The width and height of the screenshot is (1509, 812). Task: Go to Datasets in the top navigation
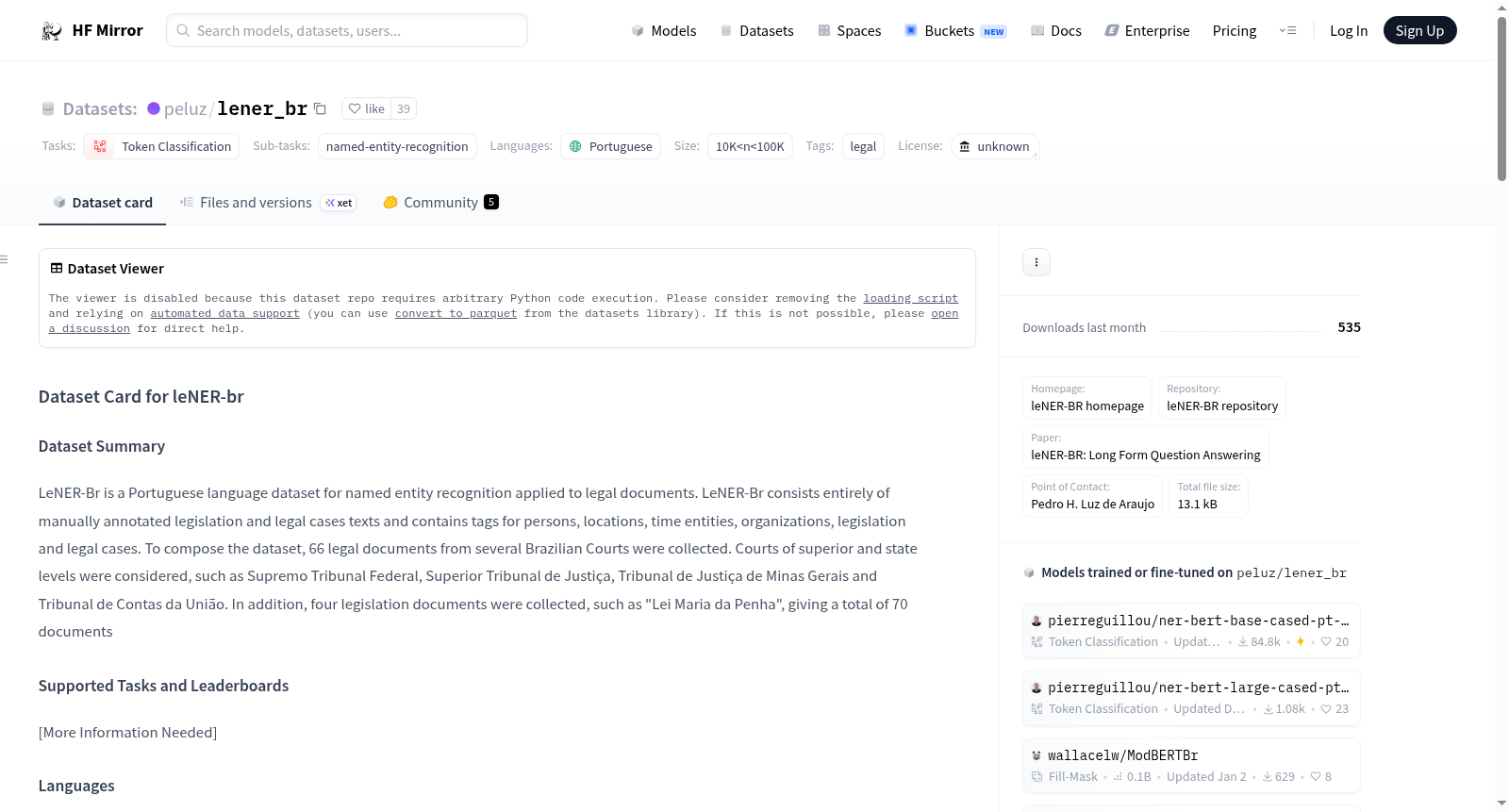coord(757,31)
